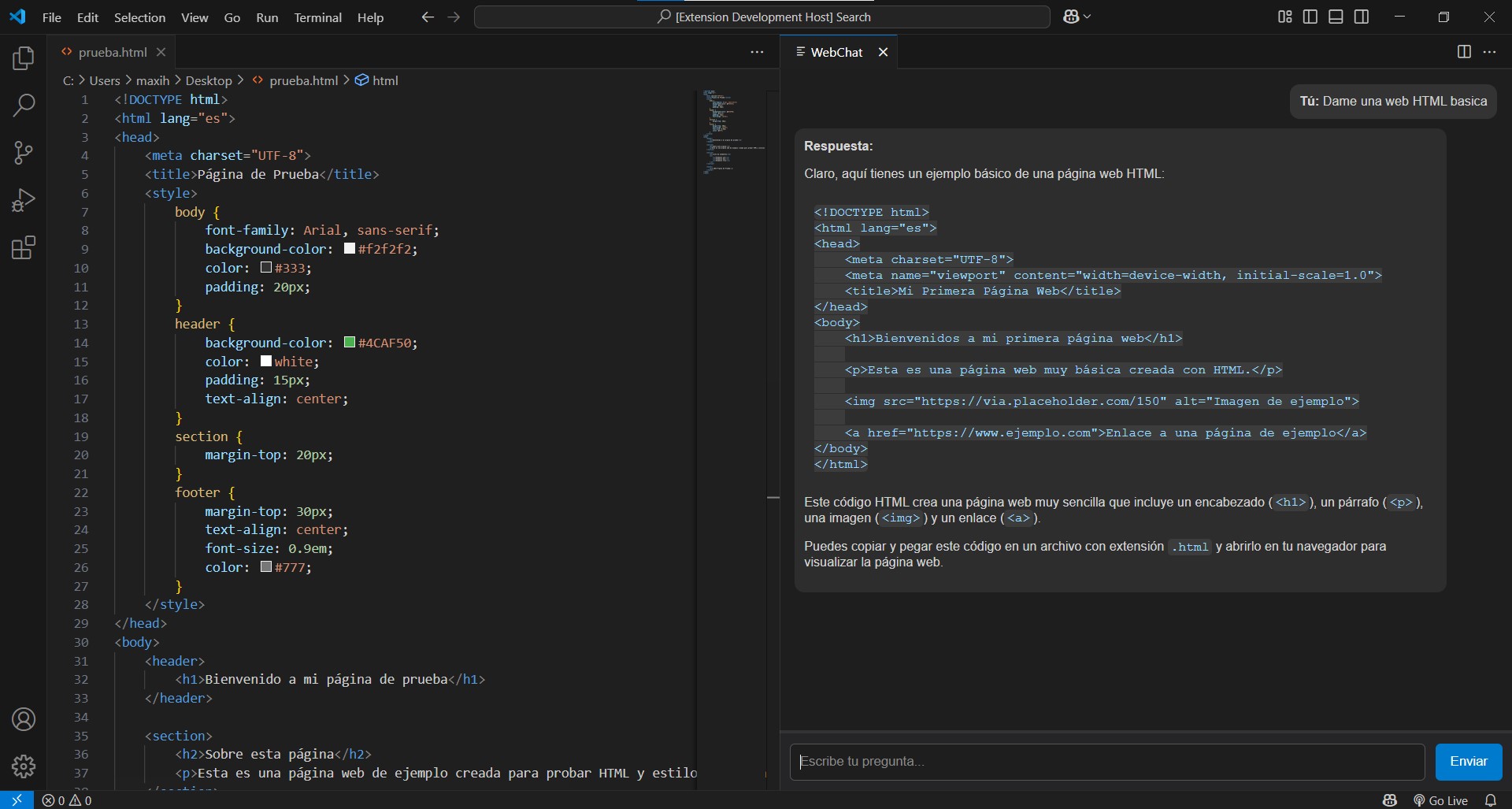Click the Enviar button
Image resolution: width=1512 pixels, height=809 pixels.
tap(1469, 762)
